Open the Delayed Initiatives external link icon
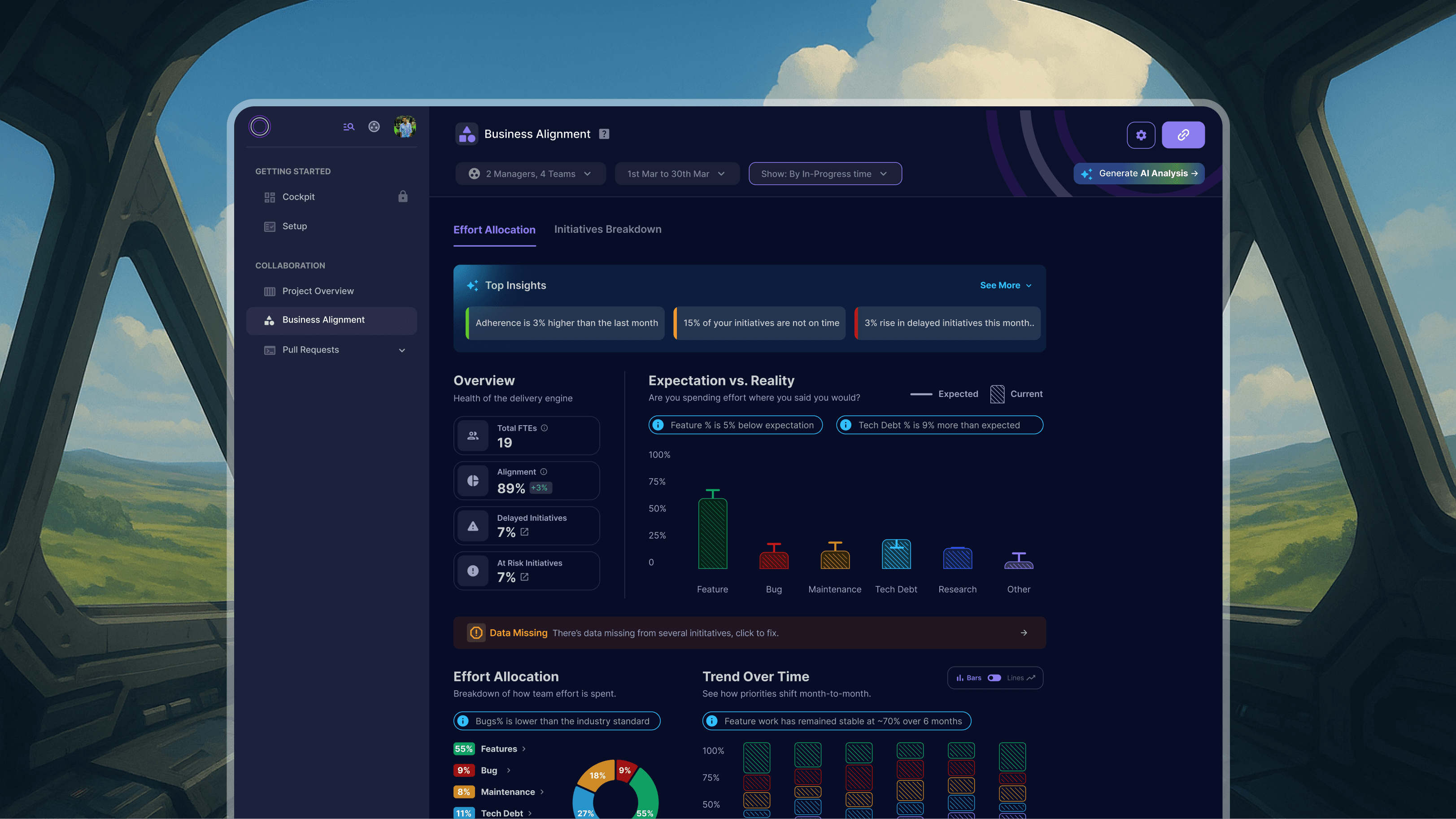This screenshot has width=1456, height=819. (x=524, y=532)
